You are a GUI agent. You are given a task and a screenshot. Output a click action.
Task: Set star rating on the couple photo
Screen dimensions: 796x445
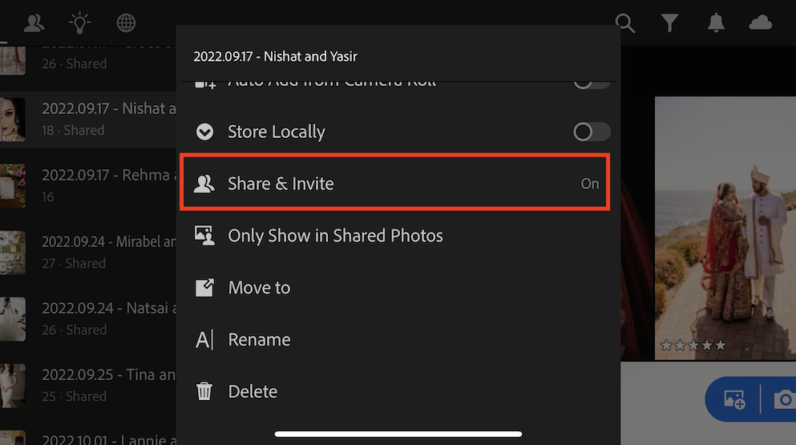pyautogui.click(x=693, y=346)
